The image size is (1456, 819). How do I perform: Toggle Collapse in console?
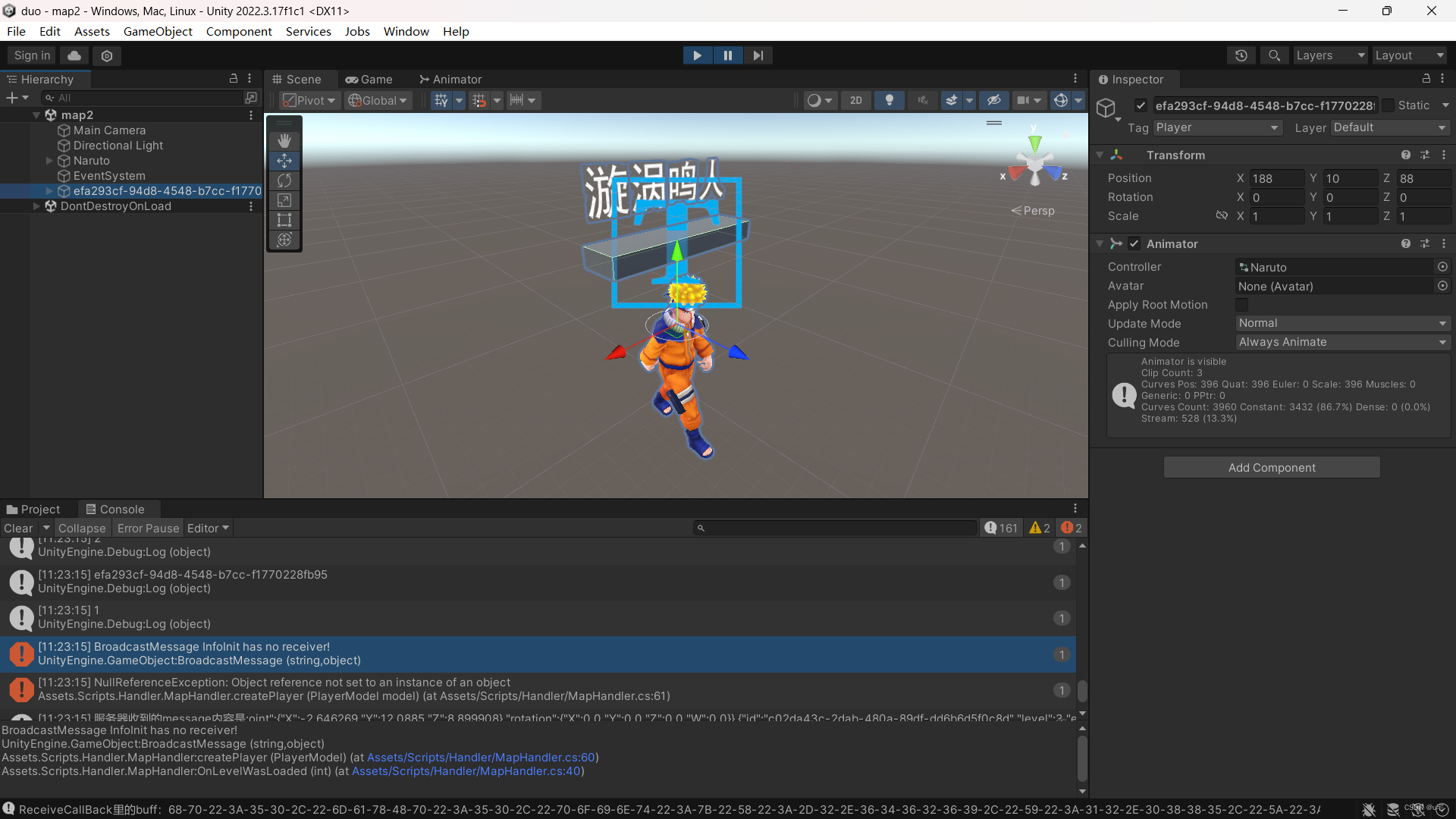[82, 529]
